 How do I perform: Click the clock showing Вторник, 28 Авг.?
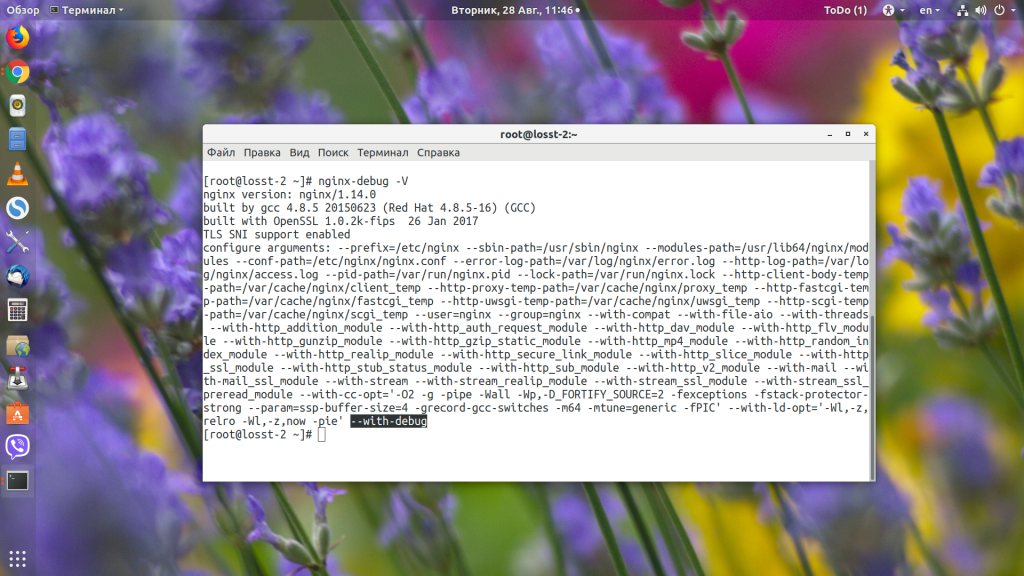coord(512,9)
